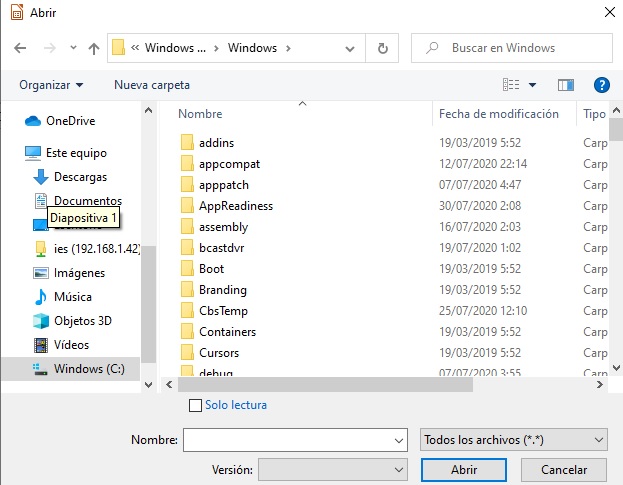Viewport: 623px width, 485px height.
Task: Click the Abrir button
Action: click(x=464, y=470)
